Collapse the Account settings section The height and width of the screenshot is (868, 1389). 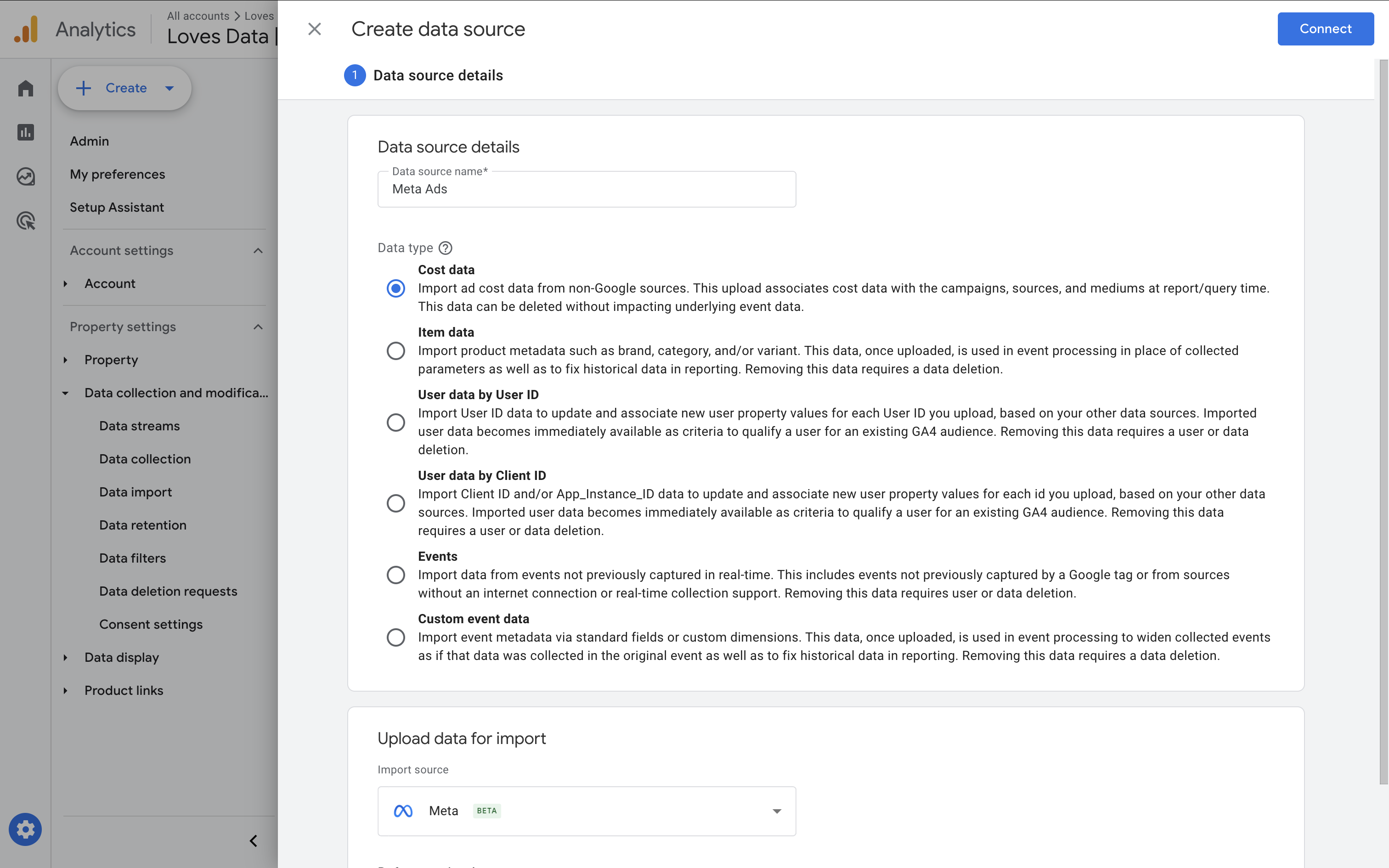click(258, 251)
